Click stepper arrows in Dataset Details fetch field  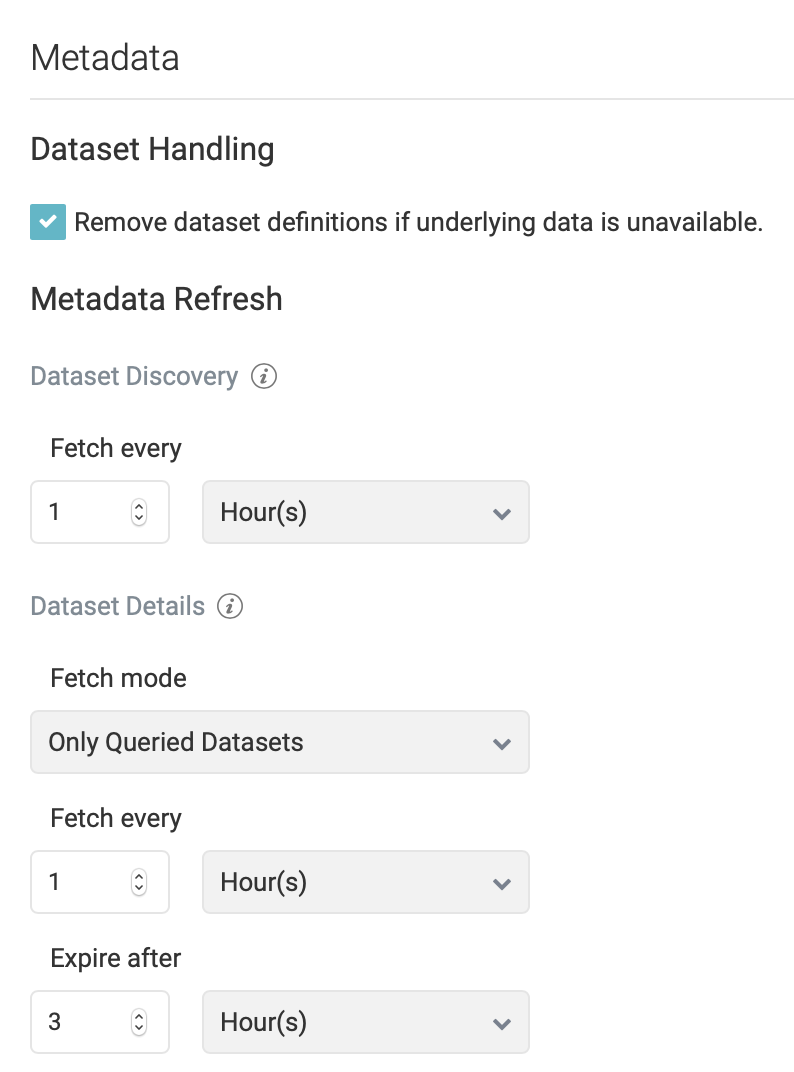tap(139, 883)
